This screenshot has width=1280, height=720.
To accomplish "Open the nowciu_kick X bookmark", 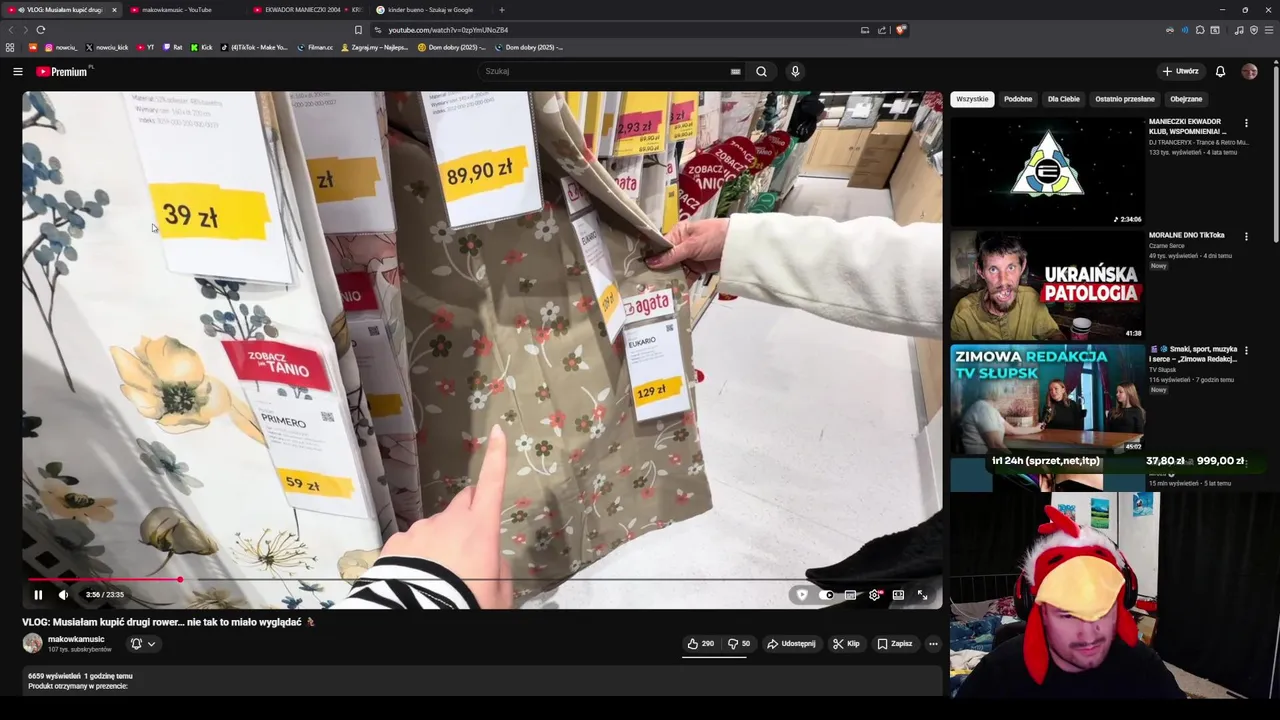I will click(107, 47).
